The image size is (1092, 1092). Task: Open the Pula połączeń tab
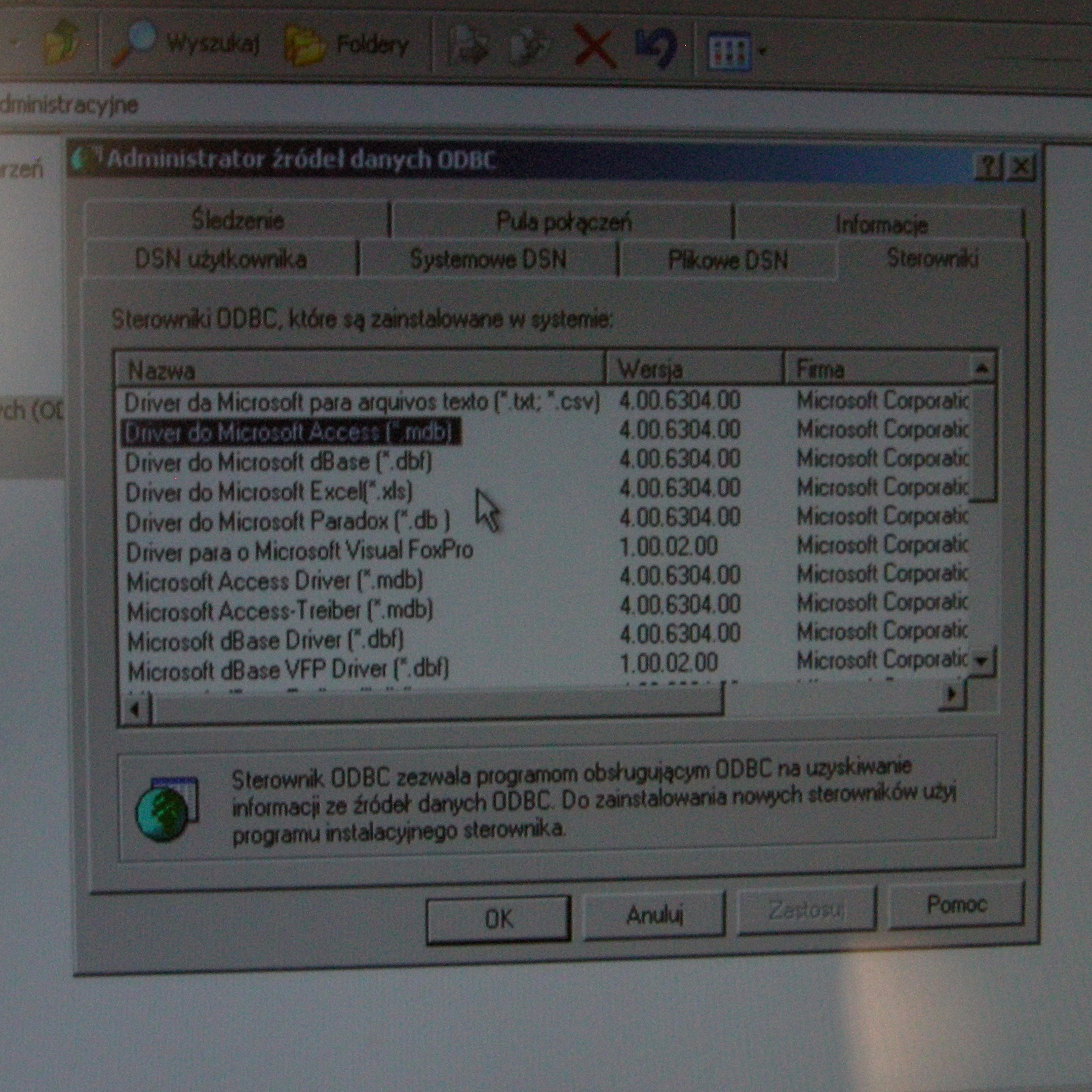click(563, 222)
